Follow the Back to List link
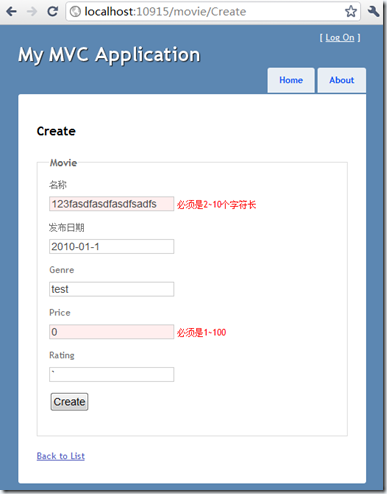Viewport: 387px width, 494px height. click(x=61, y=456)
